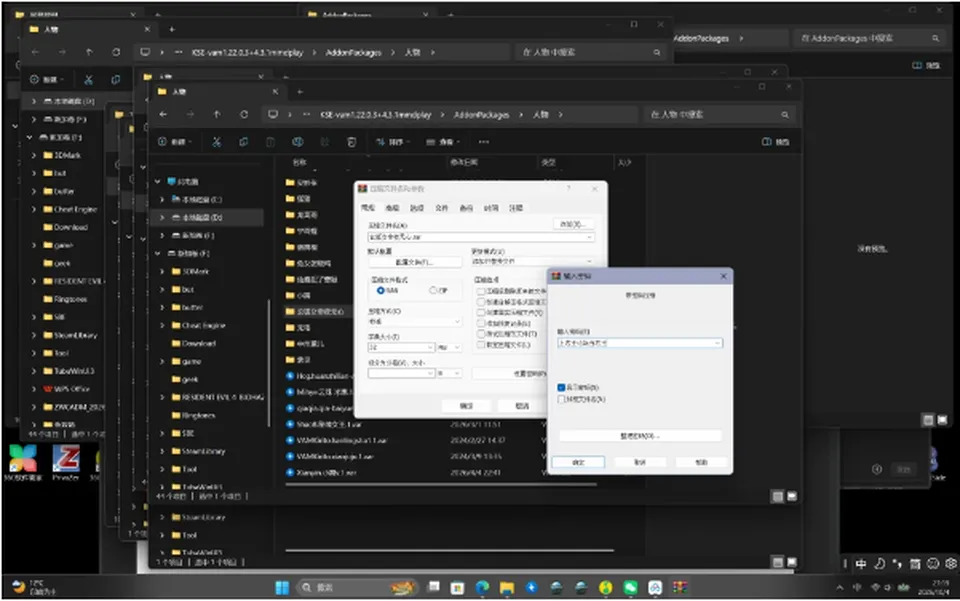Open the dictionary size dropdown
960x601 pixels.
(x=430, y=348)
